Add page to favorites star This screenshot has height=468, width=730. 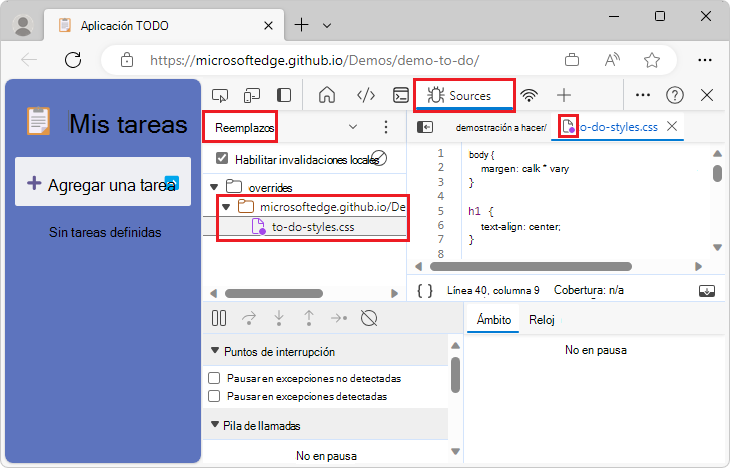(652, 60)
